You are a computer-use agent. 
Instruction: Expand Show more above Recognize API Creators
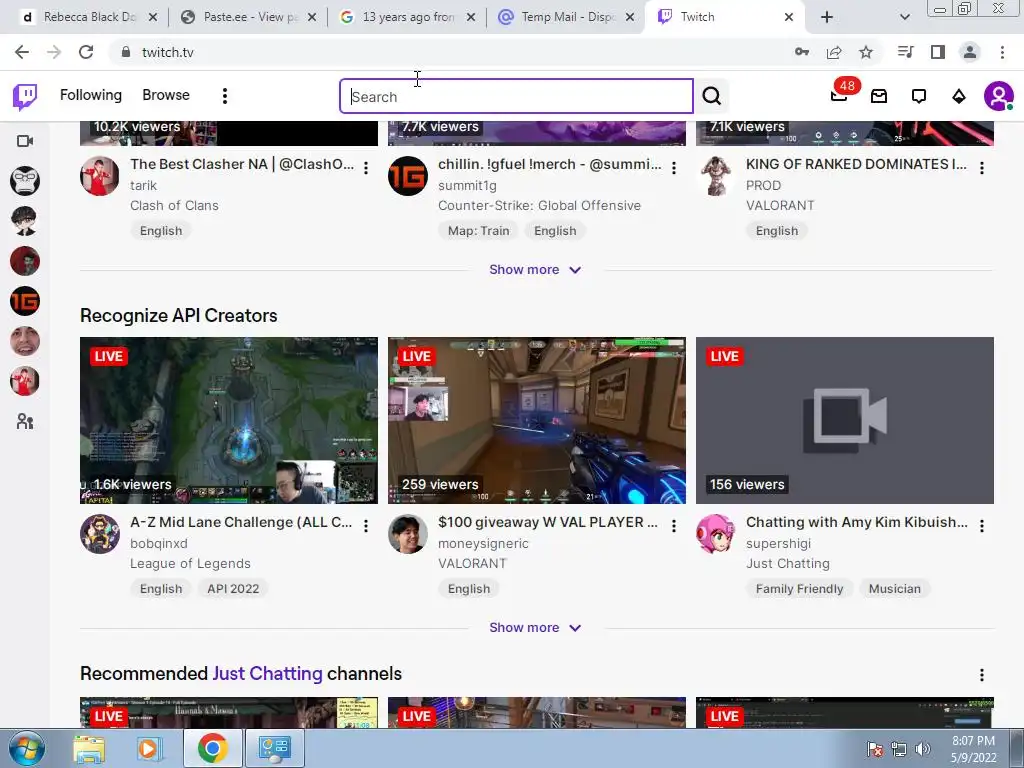535,270
